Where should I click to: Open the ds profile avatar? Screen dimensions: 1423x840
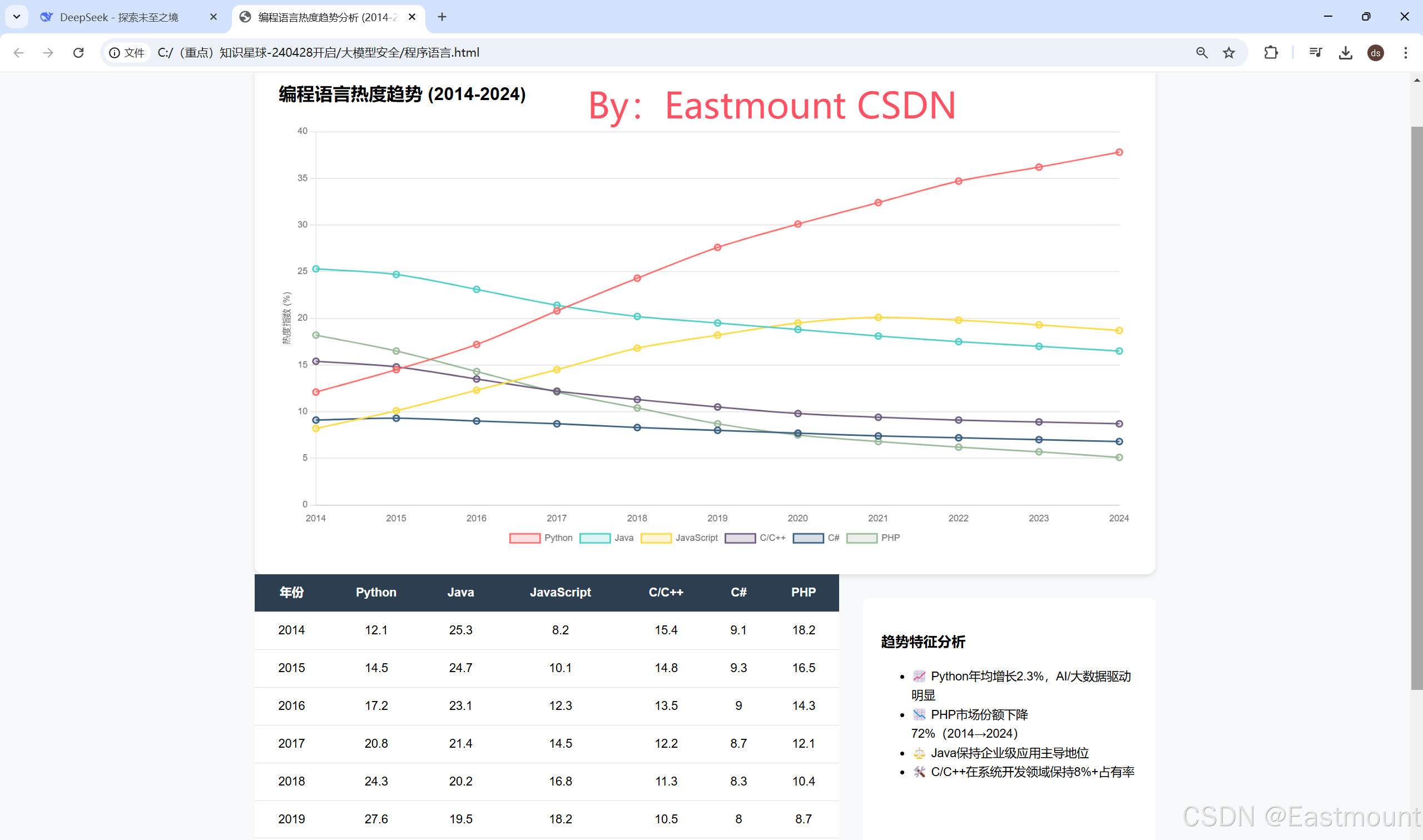pyautogui.click(x=1375, y=53)
